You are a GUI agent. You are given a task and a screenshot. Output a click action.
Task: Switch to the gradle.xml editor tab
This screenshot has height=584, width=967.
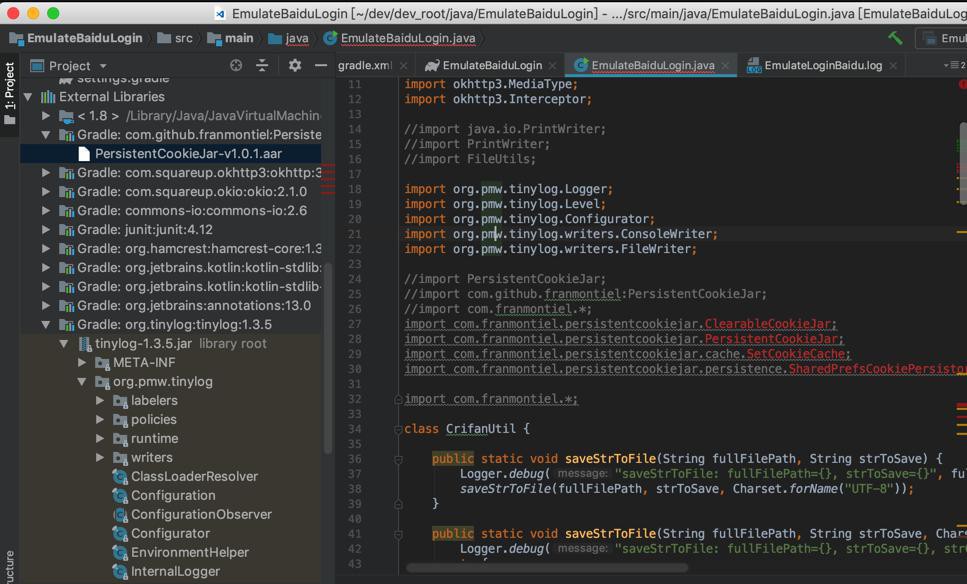click(364, 65)
